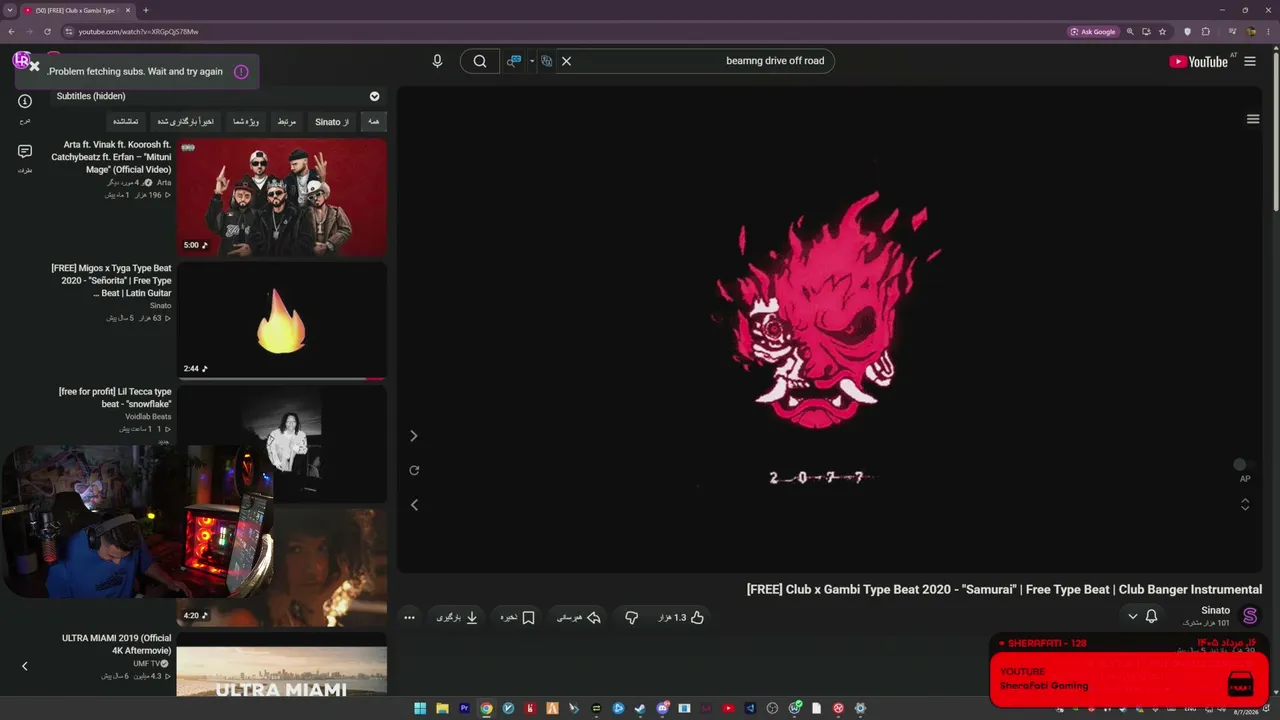Open the Ultra Miami aftermovie thumbnail
The height and width of the screenshot is (720, 1280).
click(282, 664)
